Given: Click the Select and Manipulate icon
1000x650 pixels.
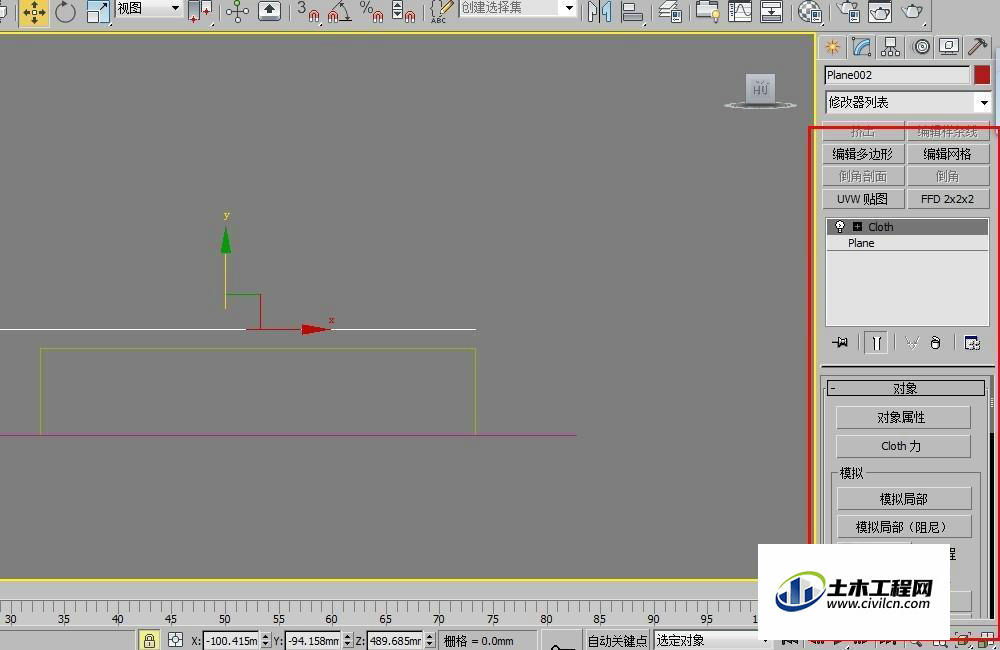Looking at the screenshot, I should click(237, 11).
